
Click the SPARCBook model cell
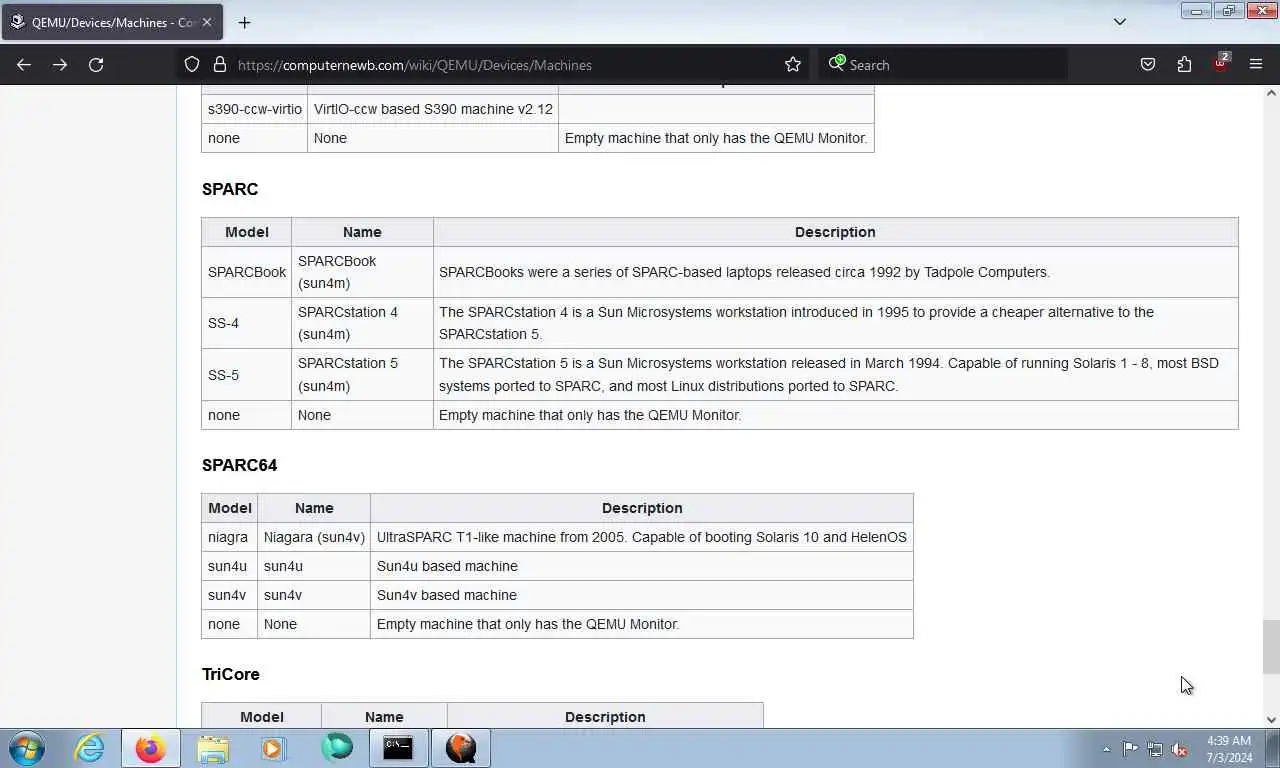[x=247, y=272]
